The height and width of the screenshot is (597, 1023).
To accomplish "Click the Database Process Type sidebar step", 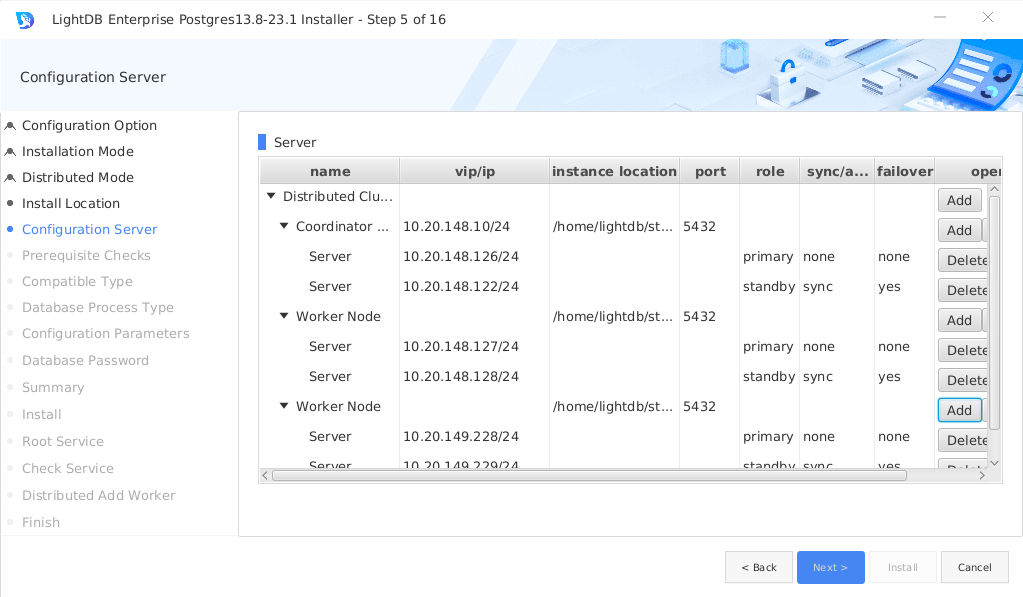I will [x=98, y=307].
